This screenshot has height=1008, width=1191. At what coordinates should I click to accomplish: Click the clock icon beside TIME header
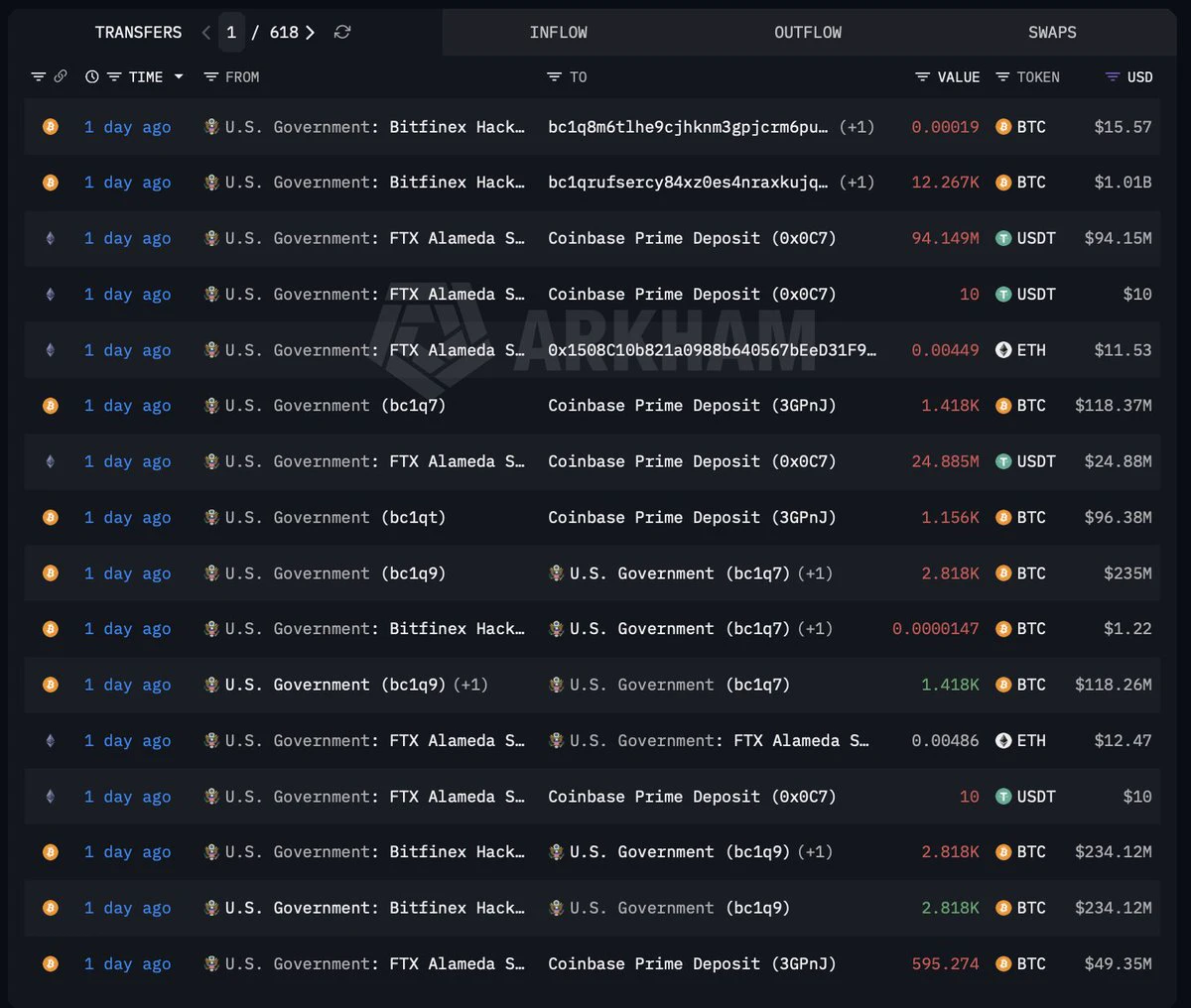coord(92,76)
